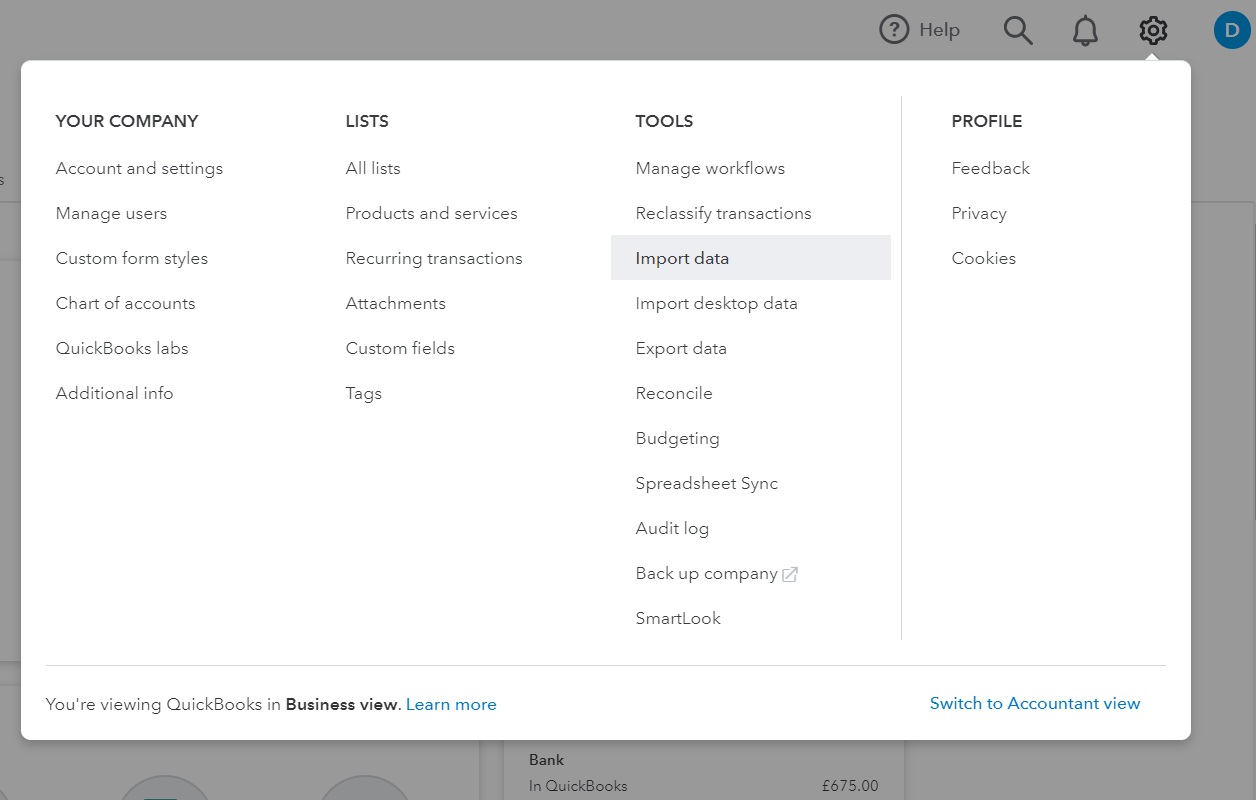The width and height of the screenshot is (1256, 800).
Task: Open Privacy under Profile
Action: coord(979,213)
